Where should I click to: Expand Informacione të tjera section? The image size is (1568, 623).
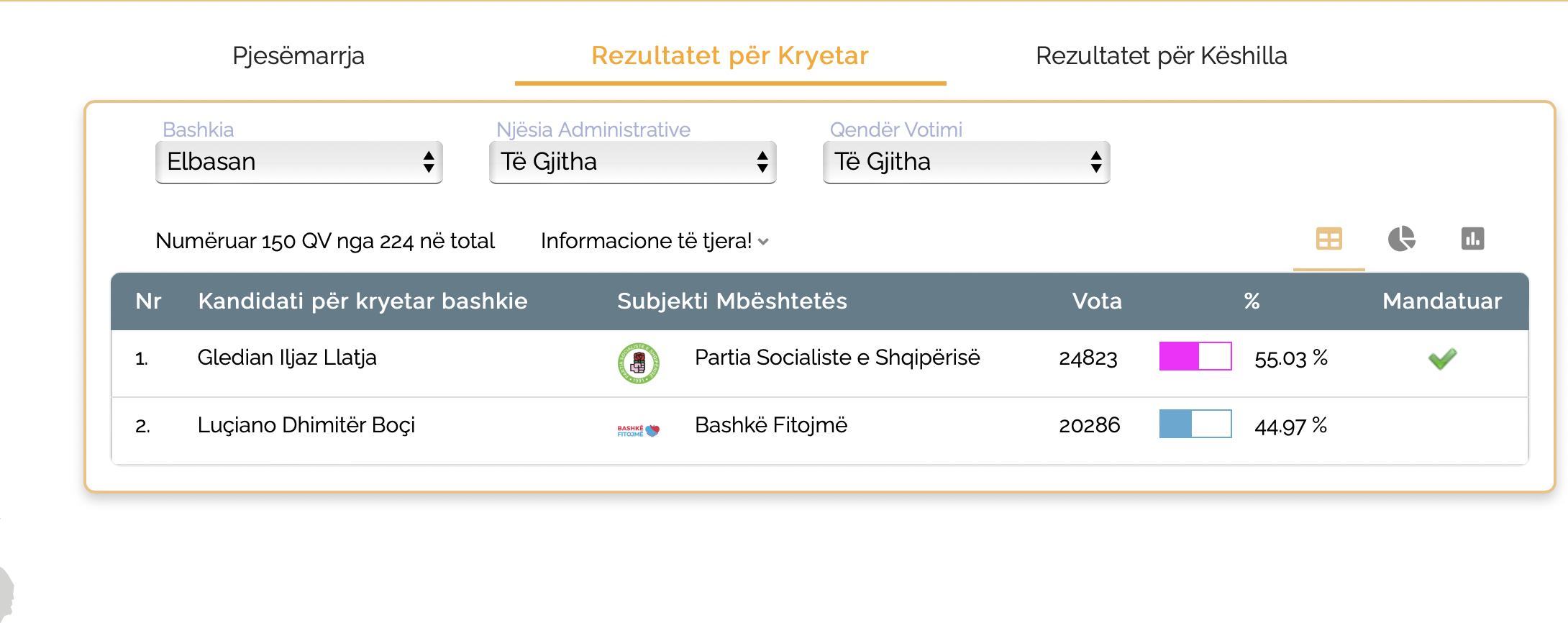click(x=655, y=241)
